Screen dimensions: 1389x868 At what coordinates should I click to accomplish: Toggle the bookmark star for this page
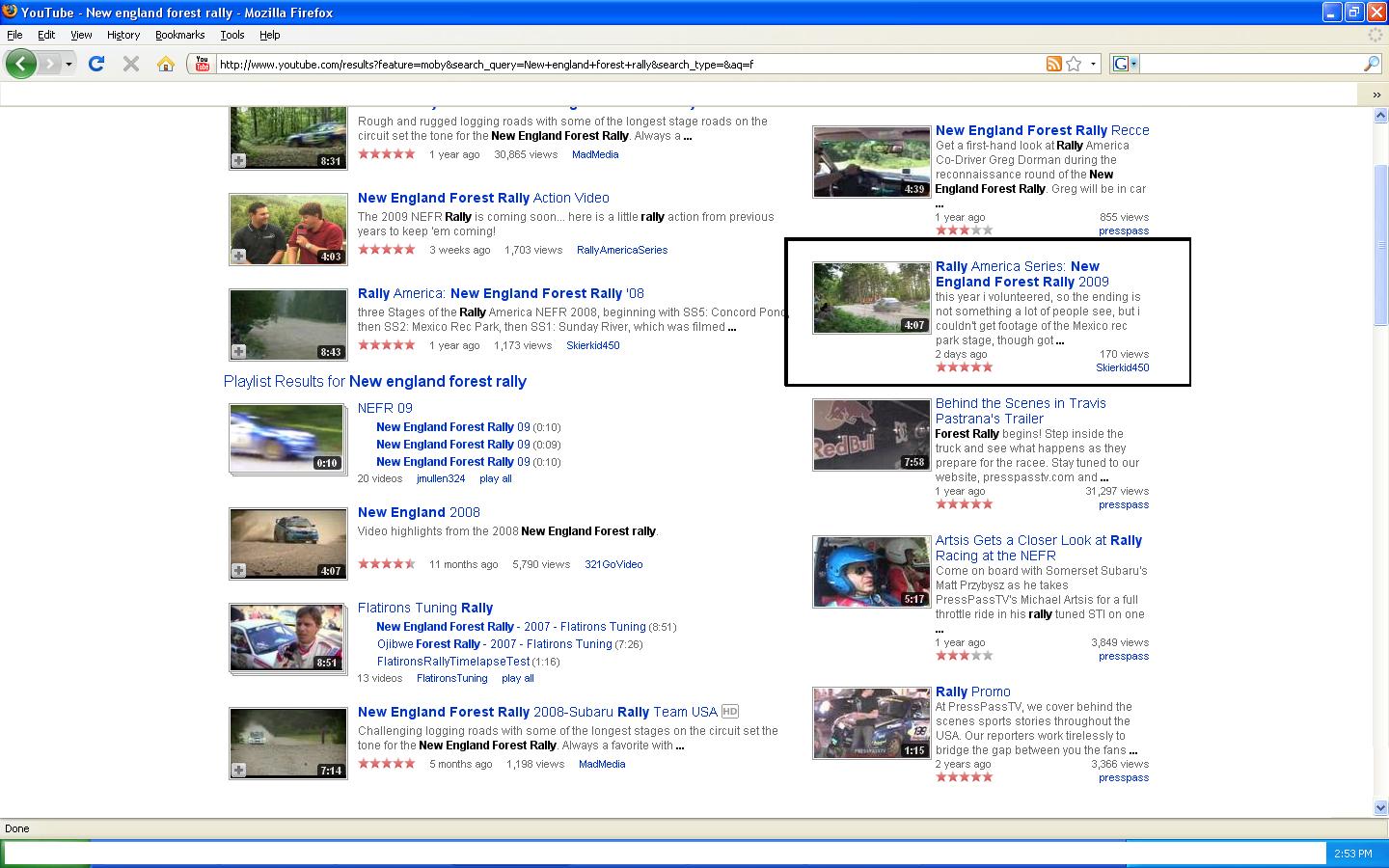point(1074,64)
